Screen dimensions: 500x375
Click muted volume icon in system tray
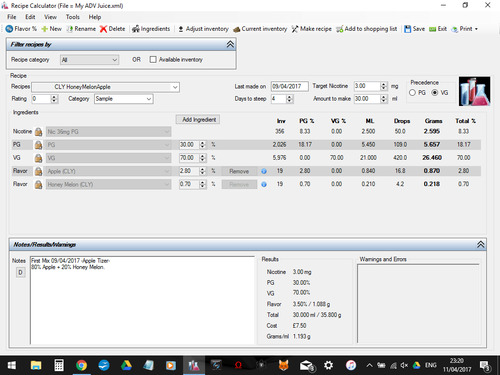404,366
